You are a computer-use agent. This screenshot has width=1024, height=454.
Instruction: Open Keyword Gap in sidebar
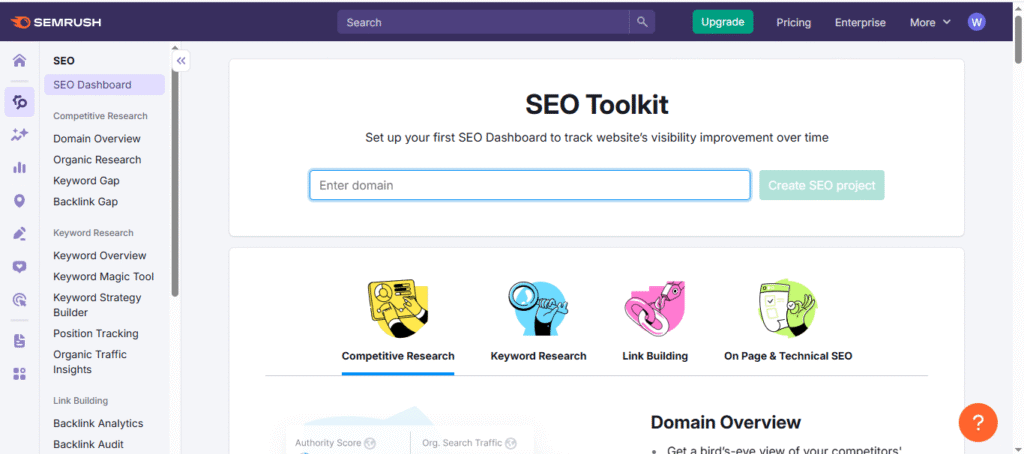click(86, 180)
